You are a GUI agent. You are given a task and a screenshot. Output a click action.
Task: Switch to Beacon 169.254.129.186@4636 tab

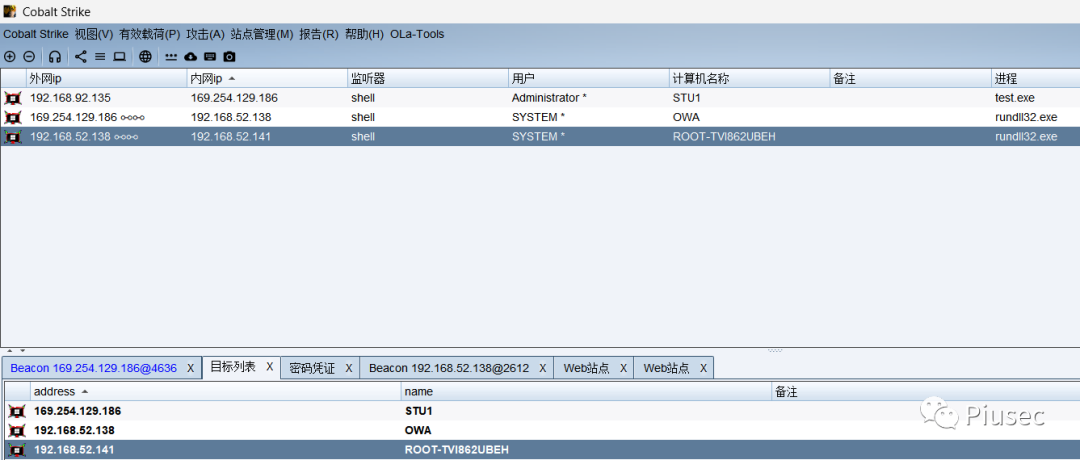click(x=94, y=368)
